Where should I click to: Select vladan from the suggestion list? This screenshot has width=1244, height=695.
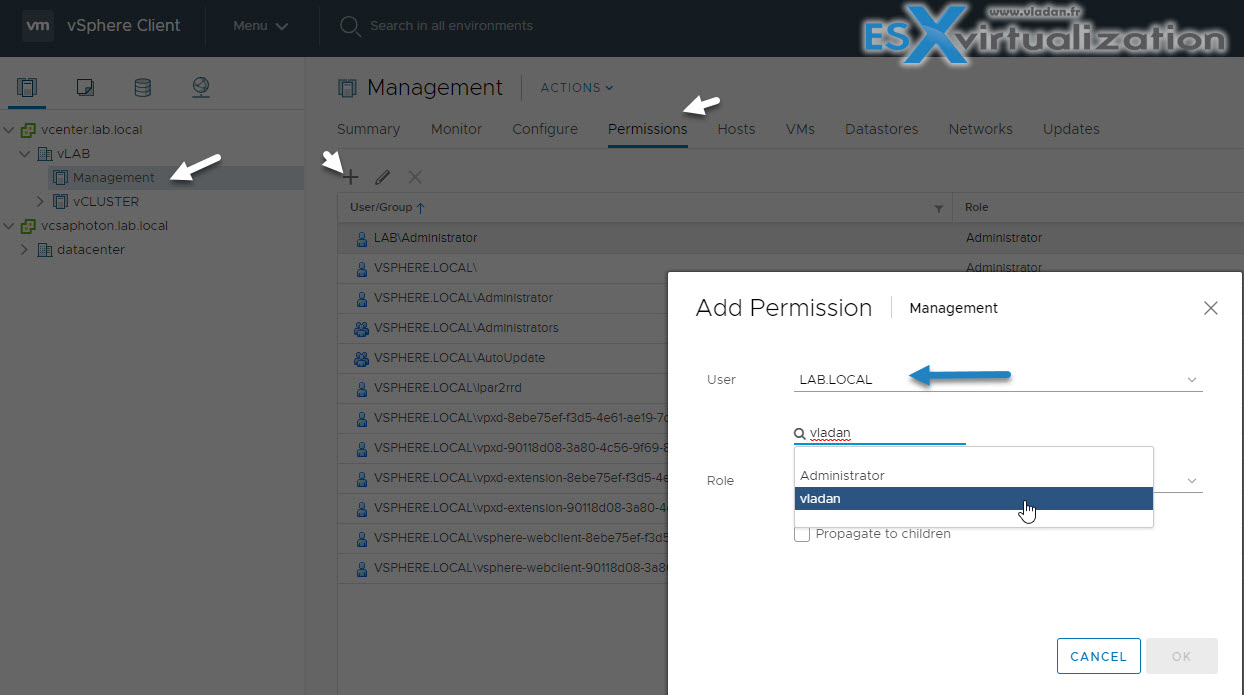pos(974,499)
